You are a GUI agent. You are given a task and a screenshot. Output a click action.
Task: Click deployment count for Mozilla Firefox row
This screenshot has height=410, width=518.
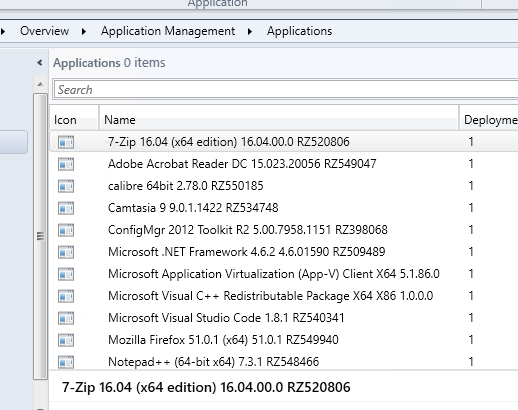471,340
